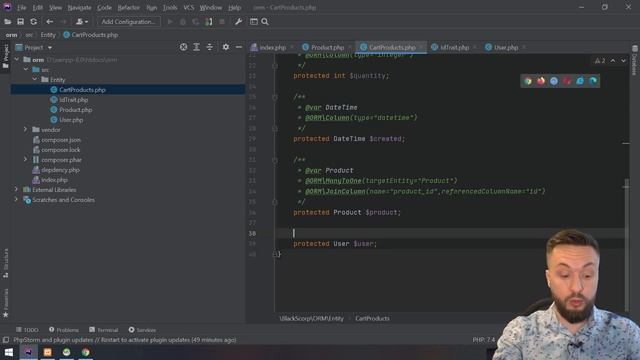Image resolution: width=640 pixels, height=360 pixels.
Task: Collapse the Entity folder
Action: pyautogui.click(x=35, y=80)
